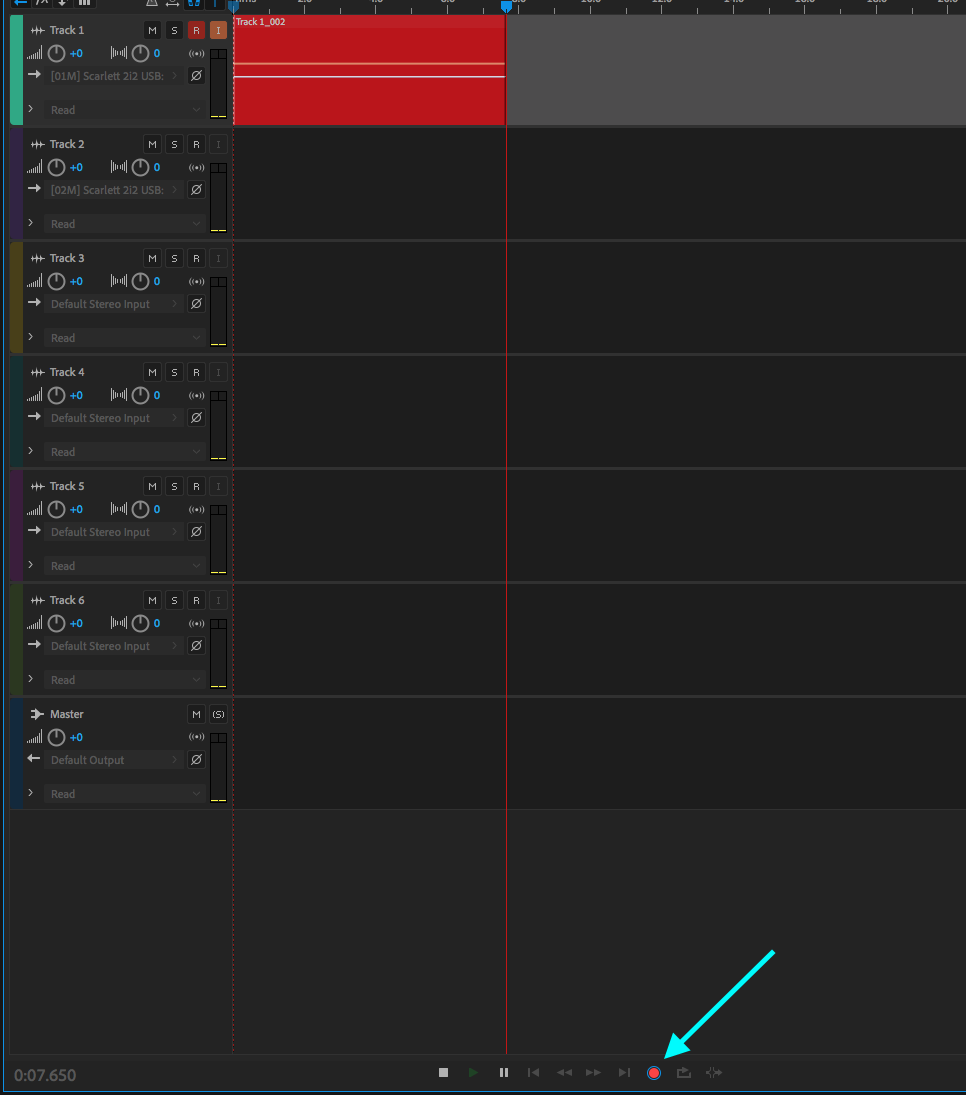Open Track 3 Default Stereo Input menu
The width and height of the screenshot is (966, 1095).
click(114, 304)
